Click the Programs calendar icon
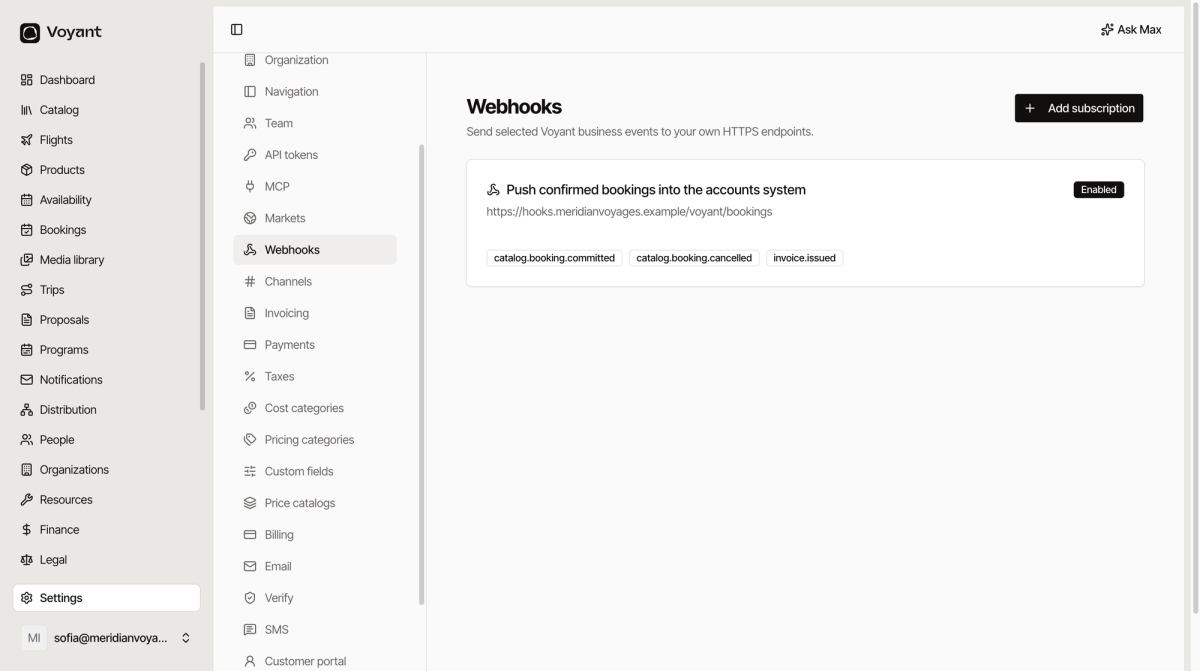1200x671 pixels. pyautogui.click(x=27, y=350)
